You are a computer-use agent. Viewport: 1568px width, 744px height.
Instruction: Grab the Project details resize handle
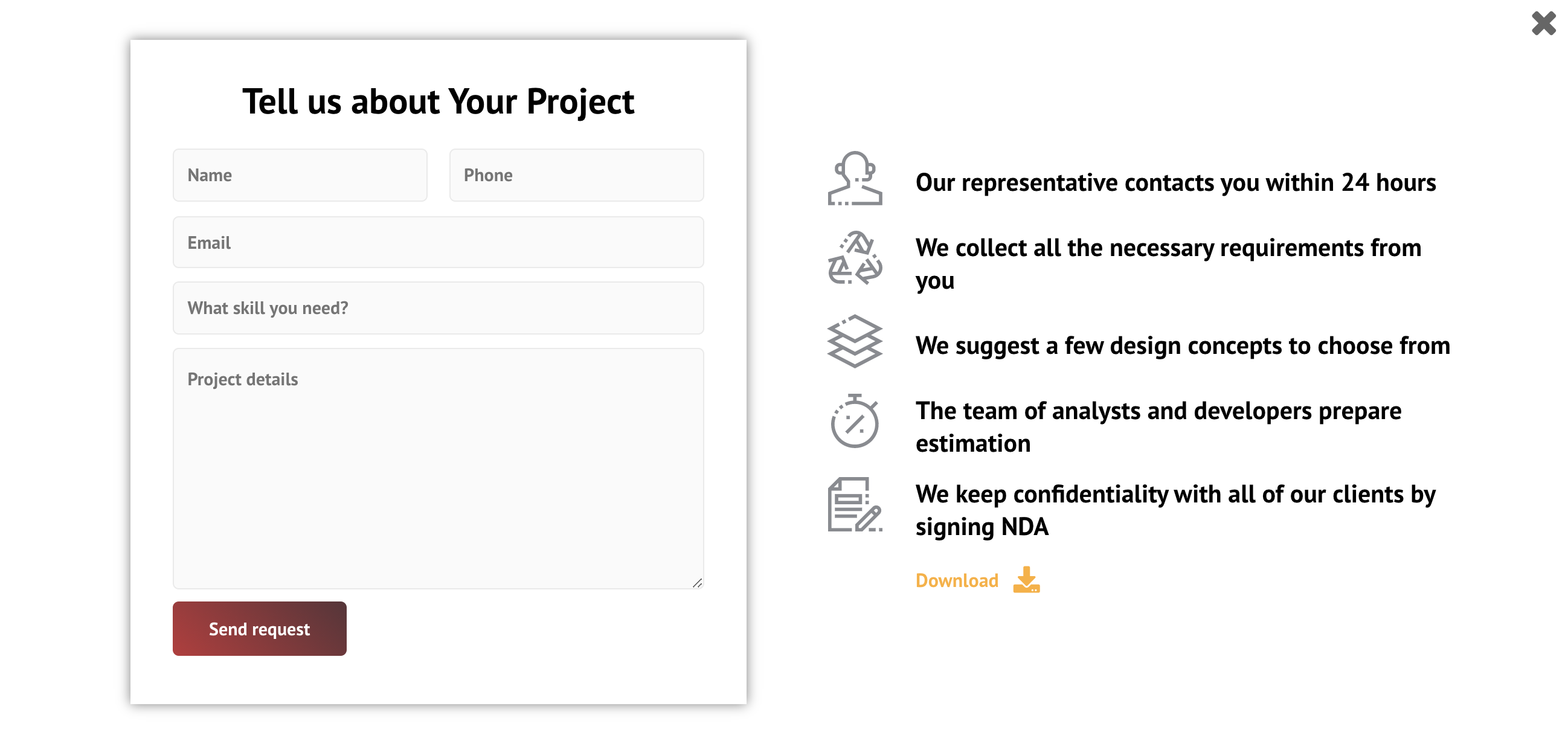(698, 583)
